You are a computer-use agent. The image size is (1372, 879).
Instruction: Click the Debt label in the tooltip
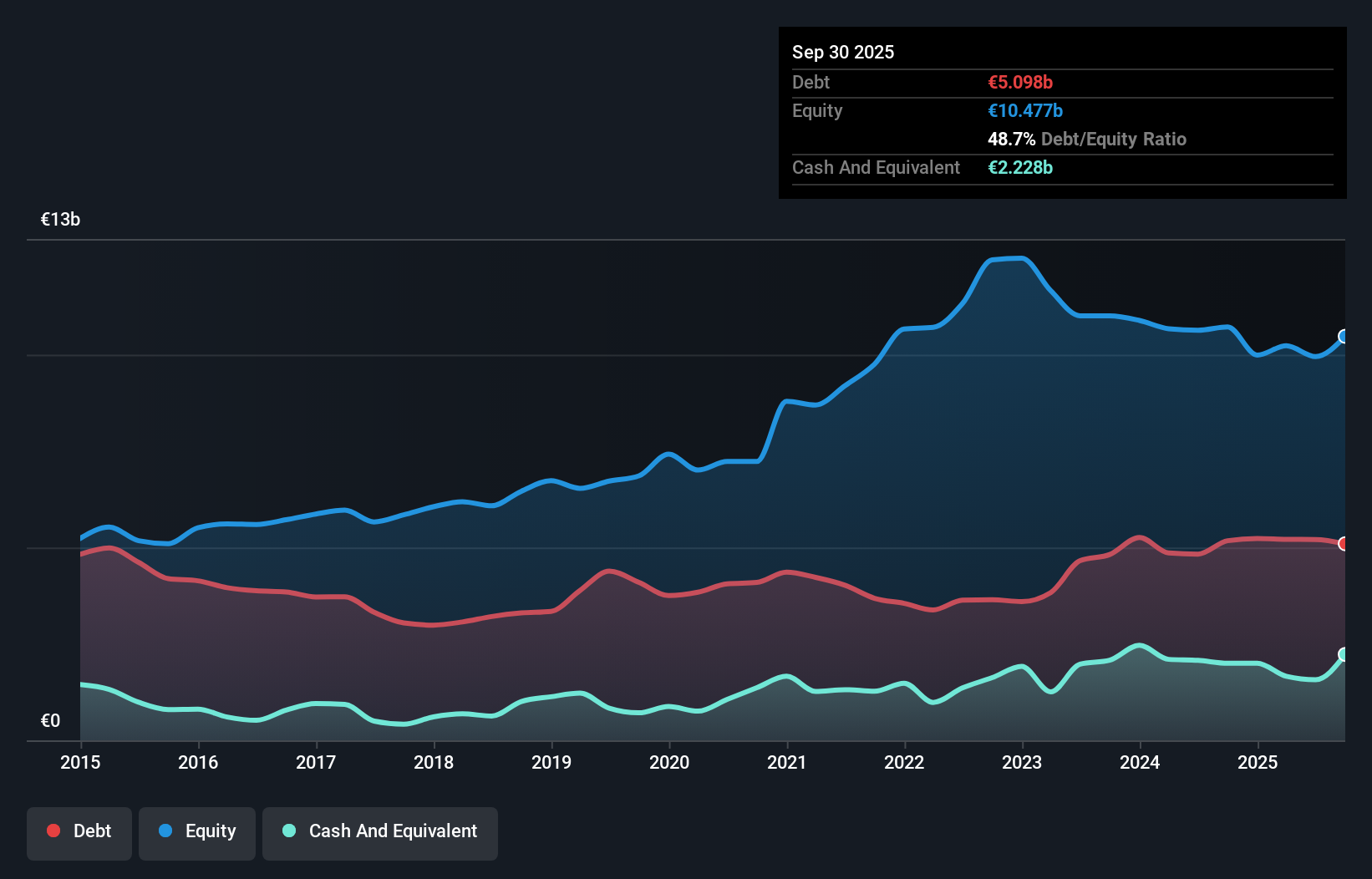(x=810, y=82)
